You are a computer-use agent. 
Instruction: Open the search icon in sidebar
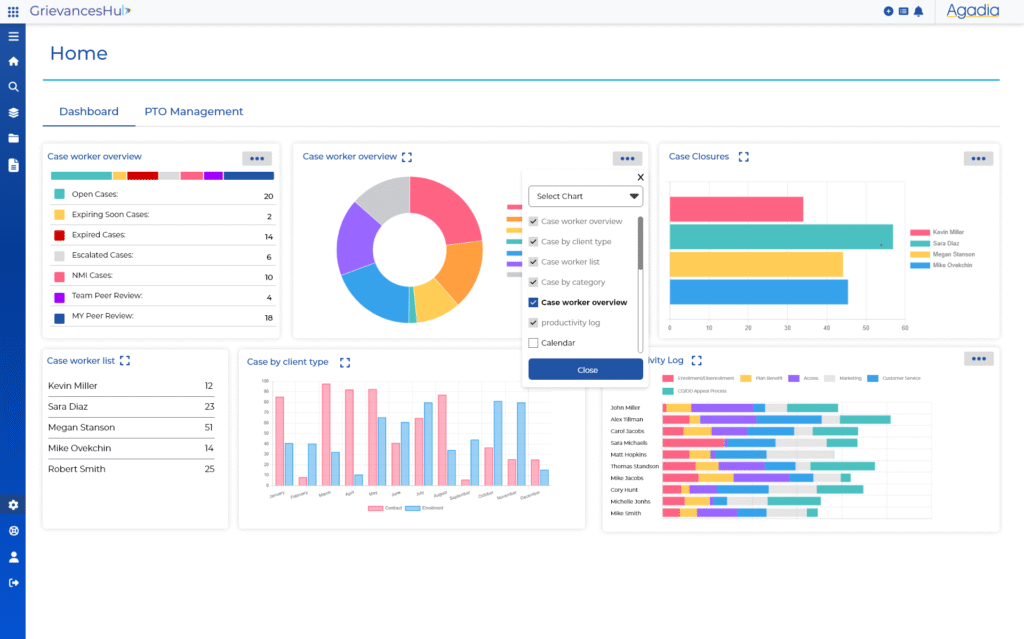click(x=13, y=87)
